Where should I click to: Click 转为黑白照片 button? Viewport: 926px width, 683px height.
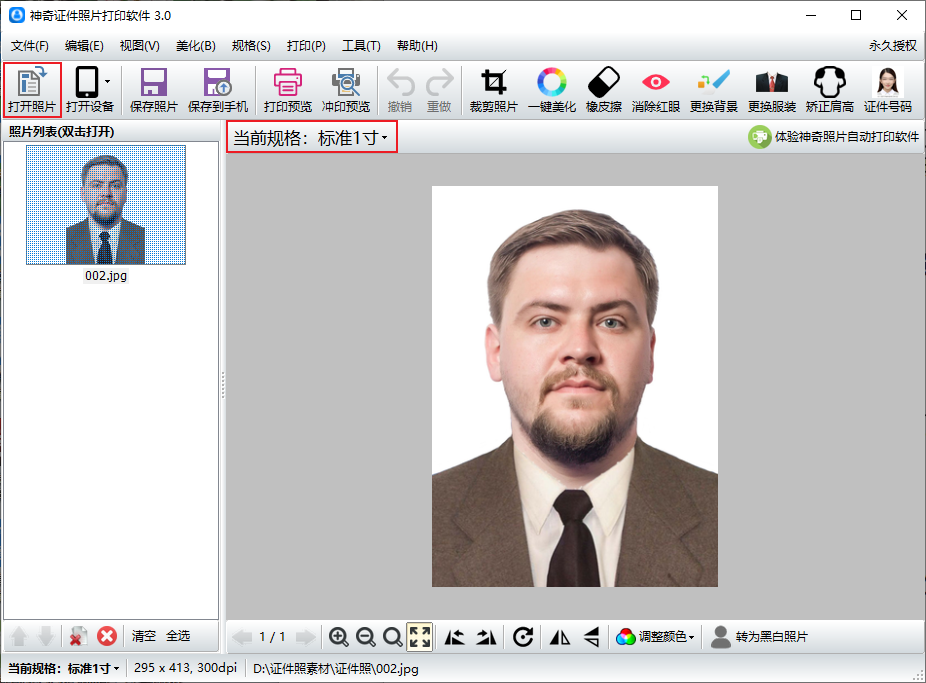759,637
